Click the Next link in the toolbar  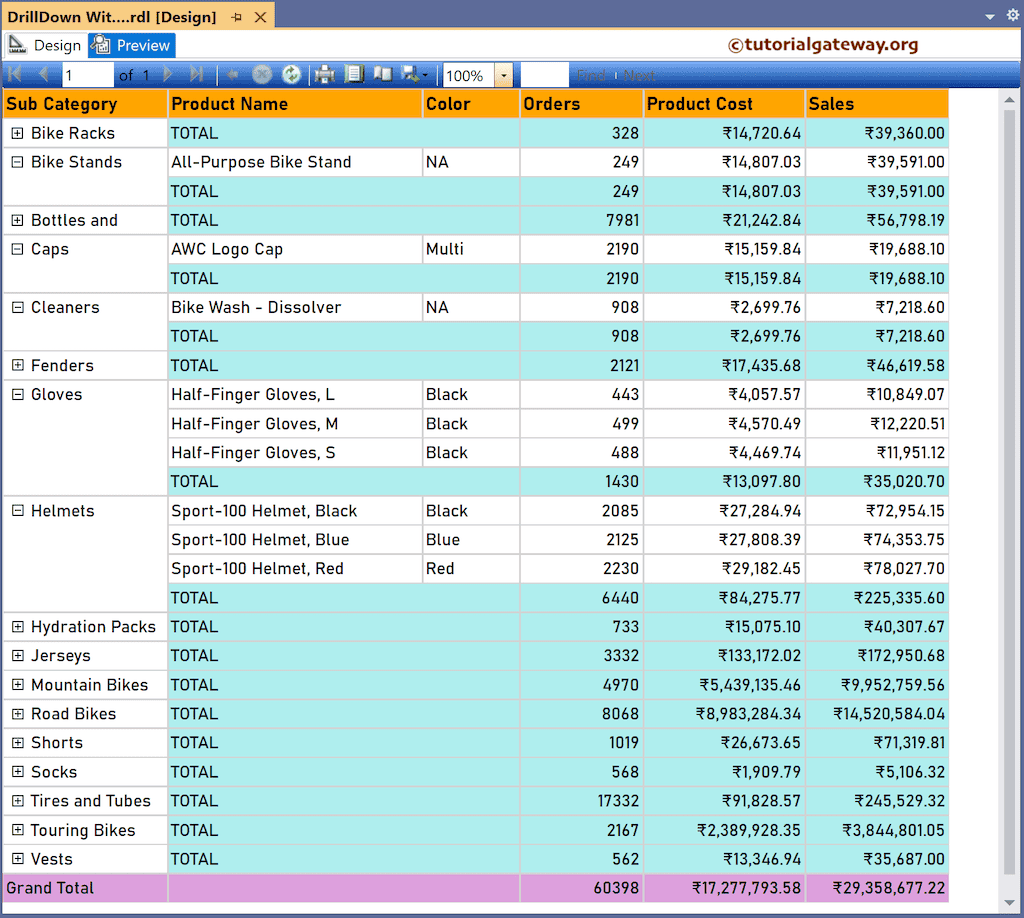640,74
